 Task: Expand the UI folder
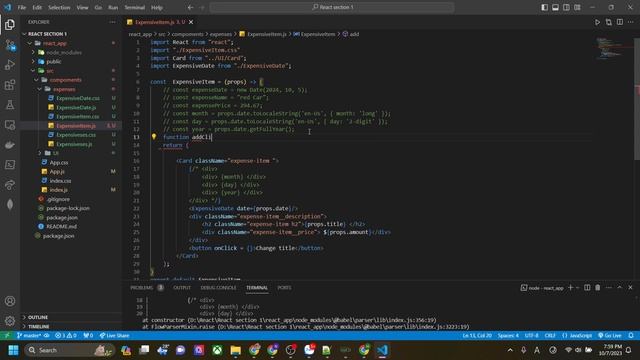40,153
